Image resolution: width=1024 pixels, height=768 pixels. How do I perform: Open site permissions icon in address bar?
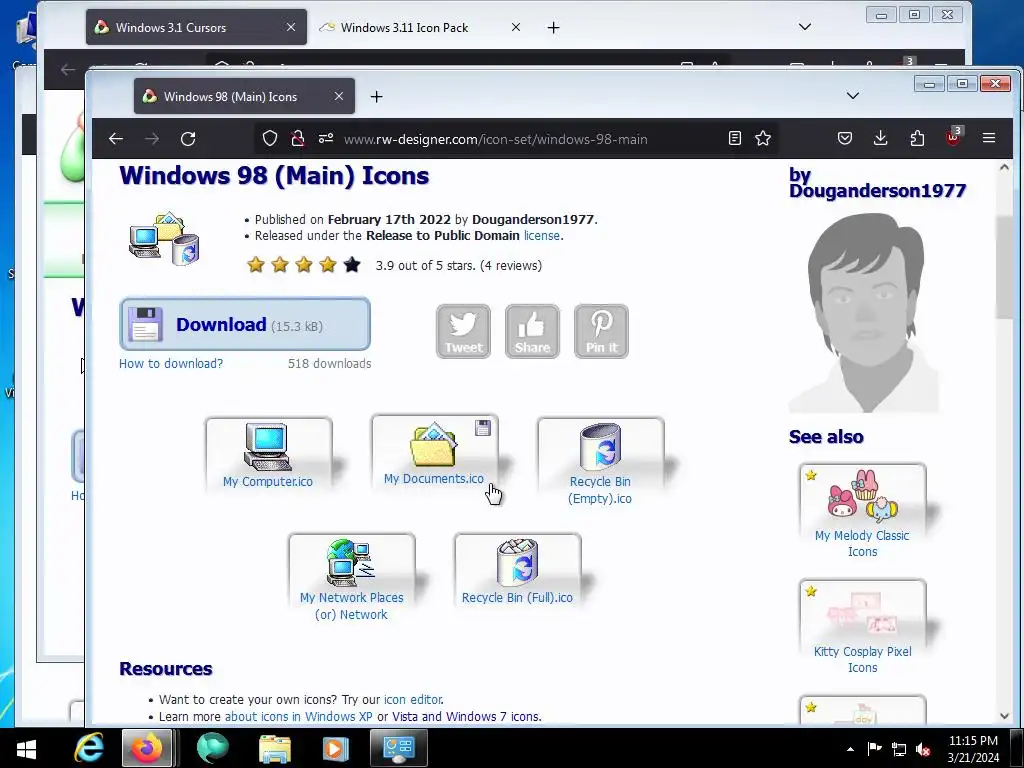point(326,138)
